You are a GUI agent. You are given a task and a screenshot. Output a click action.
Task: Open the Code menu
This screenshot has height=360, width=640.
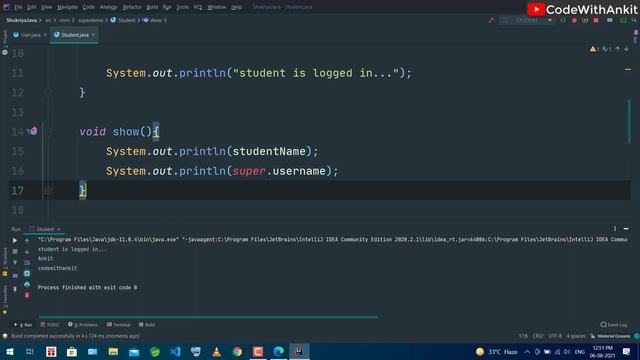tap(89, 7)
